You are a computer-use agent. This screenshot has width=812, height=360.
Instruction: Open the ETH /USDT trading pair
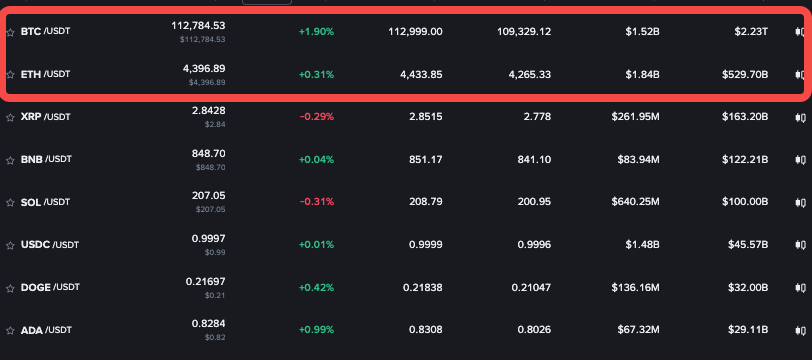[45, 75]
